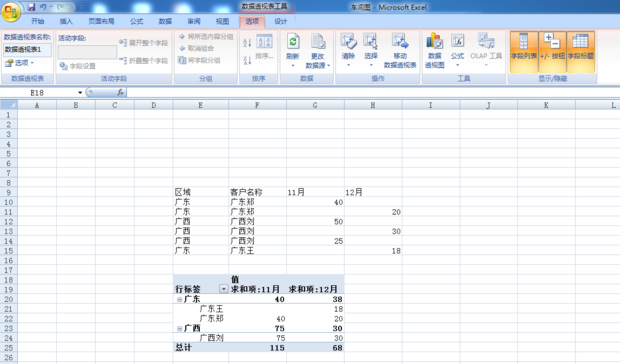
Task: Select pivot row label 广西刘
Action: (x=211, y=338)
